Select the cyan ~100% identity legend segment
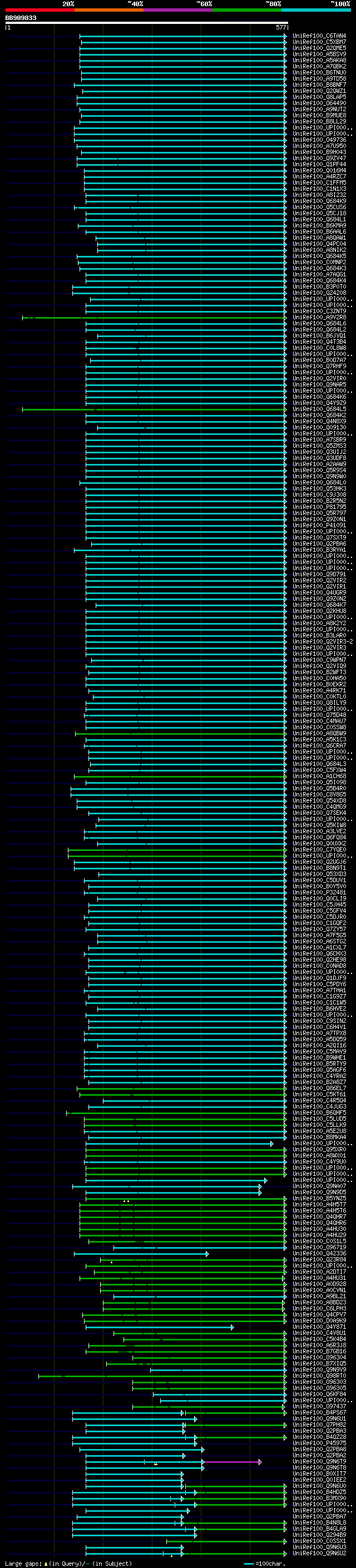The image size is (356, 1568). coord(316,10)
